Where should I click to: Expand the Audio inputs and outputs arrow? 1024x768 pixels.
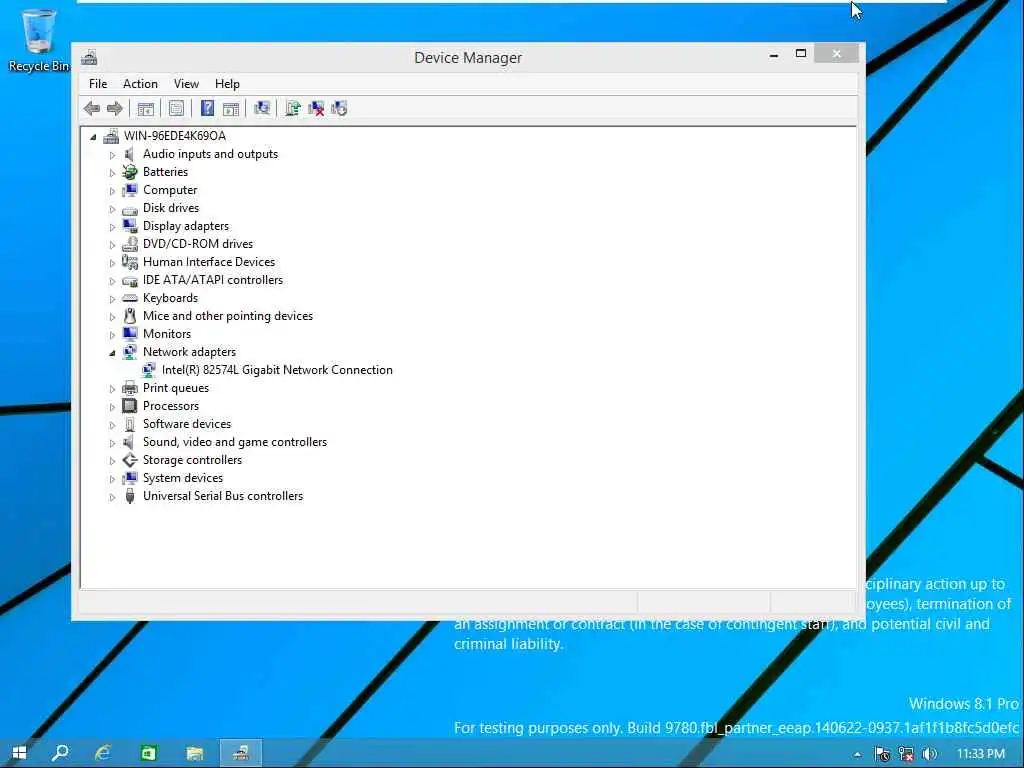tap(112, 155)
